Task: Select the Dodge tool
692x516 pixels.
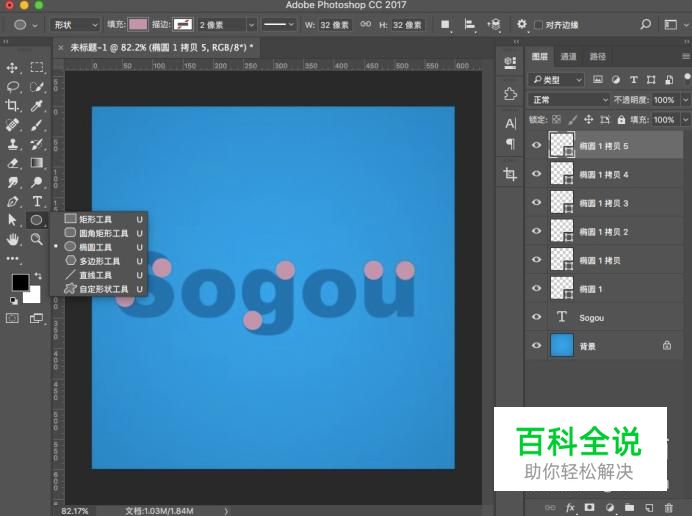Action: pos(37,182)
